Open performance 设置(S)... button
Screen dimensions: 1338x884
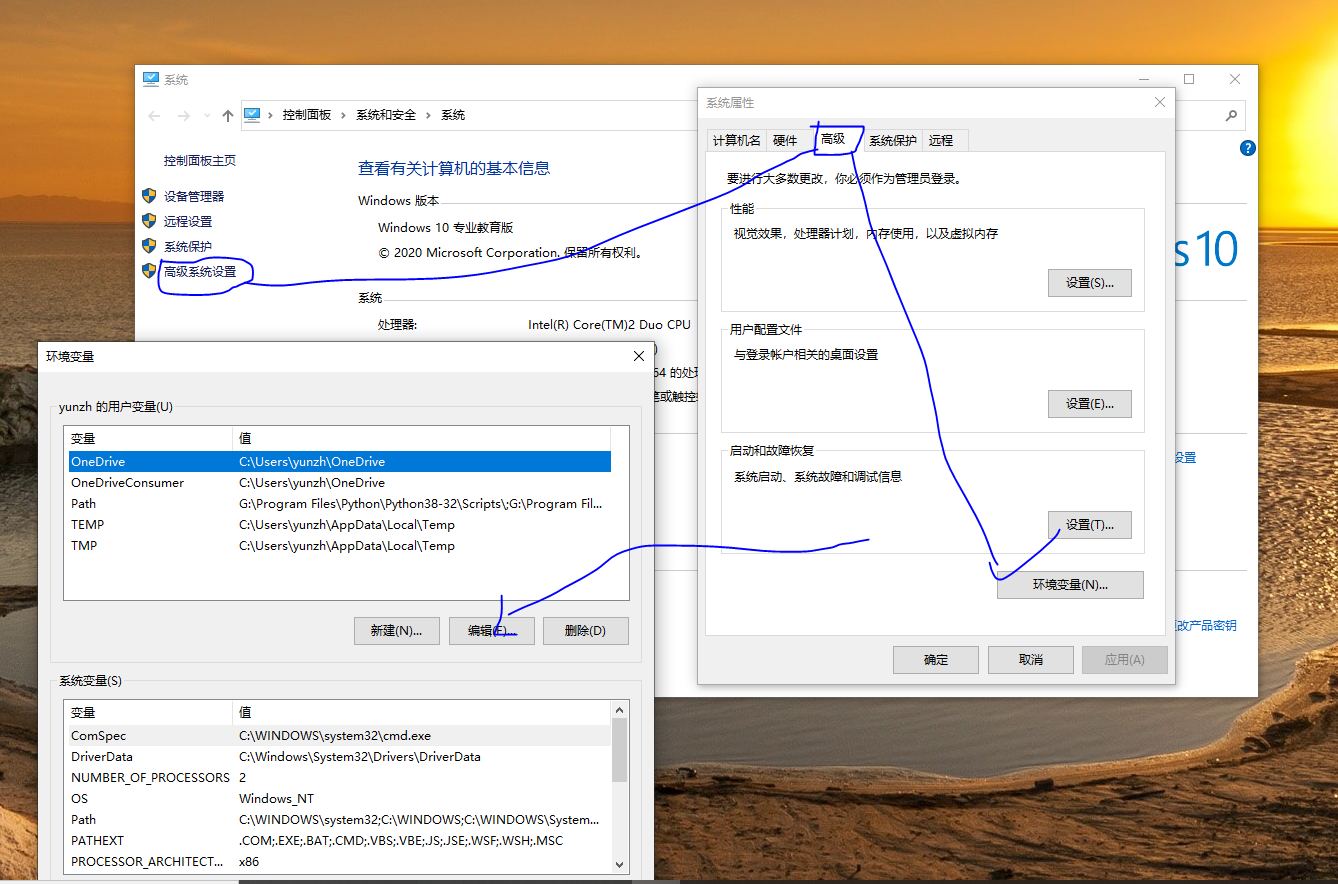tap(1089, 283)
